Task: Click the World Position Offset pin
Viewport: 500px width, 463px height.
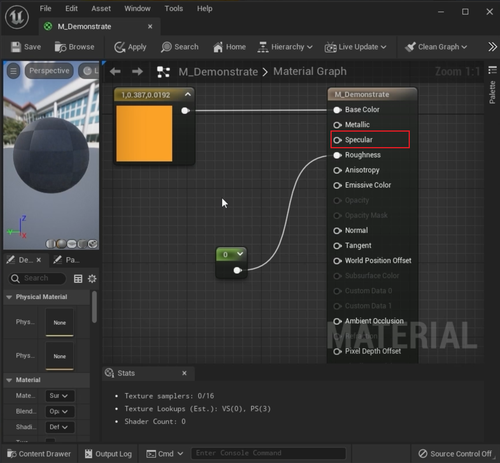Action: pyautogui.click(x=337, y=261)
